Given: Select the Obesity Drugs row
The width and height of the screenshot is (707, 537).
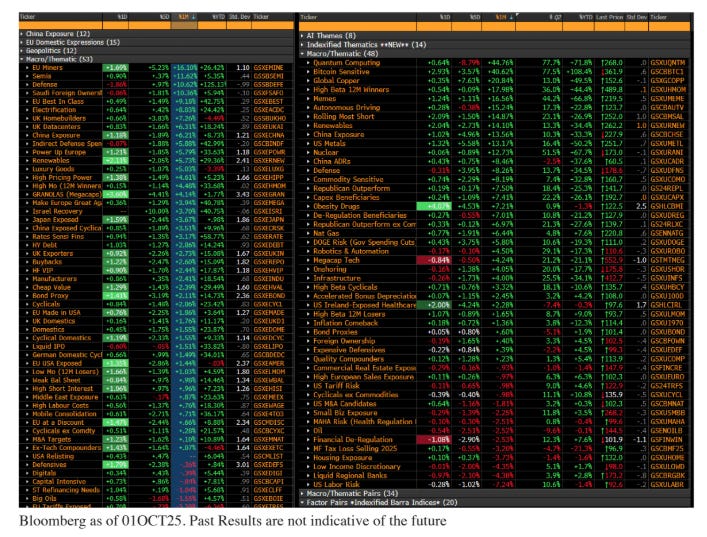Looking at the screenshot, I should (495, 207).
